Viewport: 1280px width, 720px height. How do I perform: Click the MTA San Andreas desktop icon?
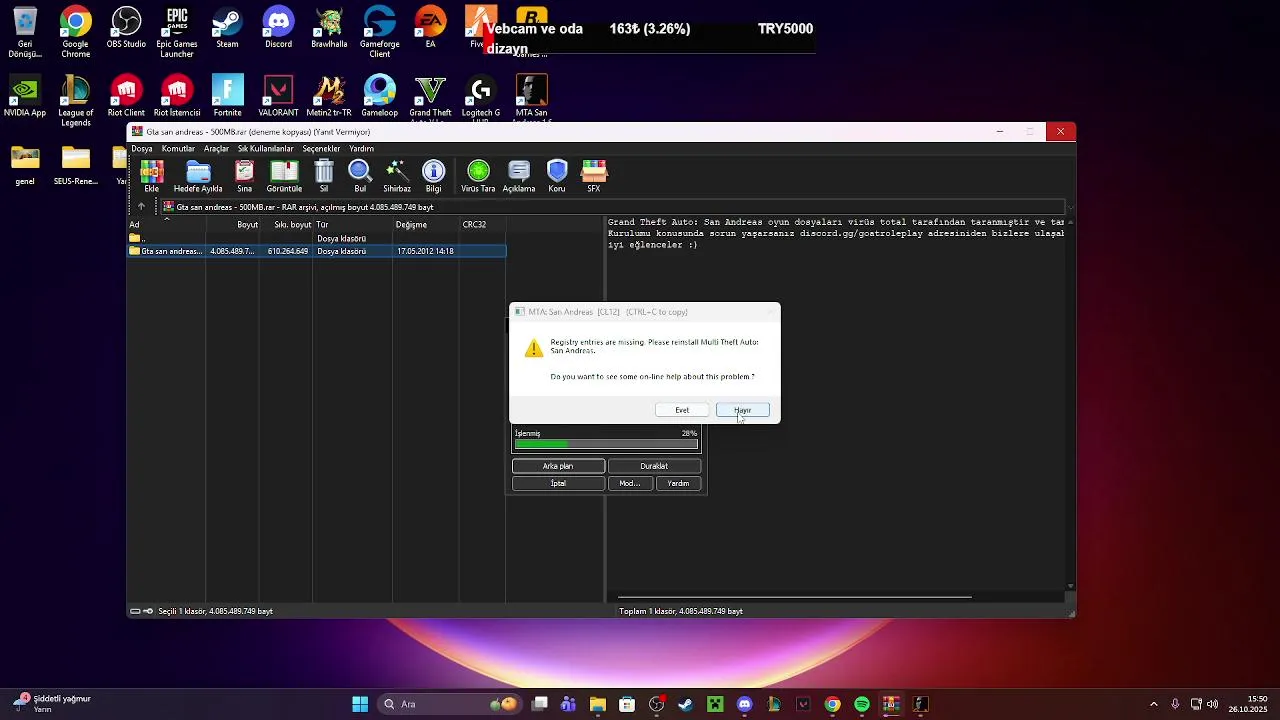(x=531, y=98)
